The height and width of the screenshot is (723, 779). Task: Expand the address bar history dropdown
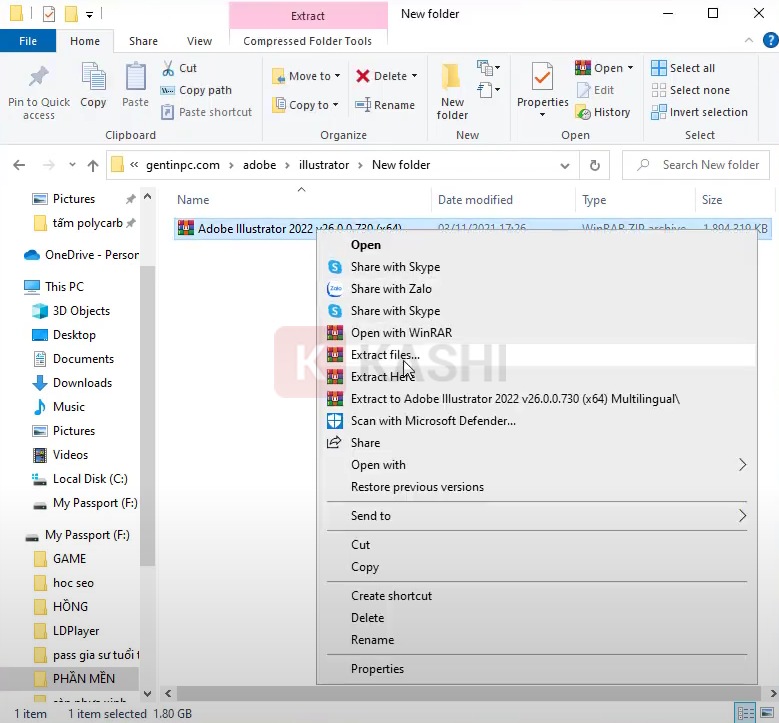565,165
